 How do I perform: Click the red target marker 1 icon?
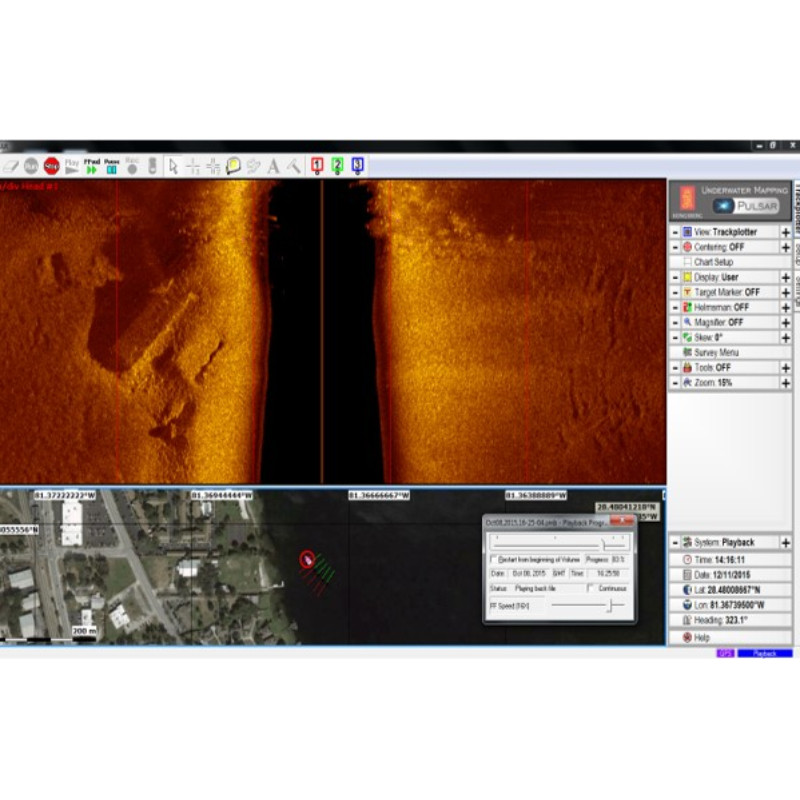pos(315,166)
